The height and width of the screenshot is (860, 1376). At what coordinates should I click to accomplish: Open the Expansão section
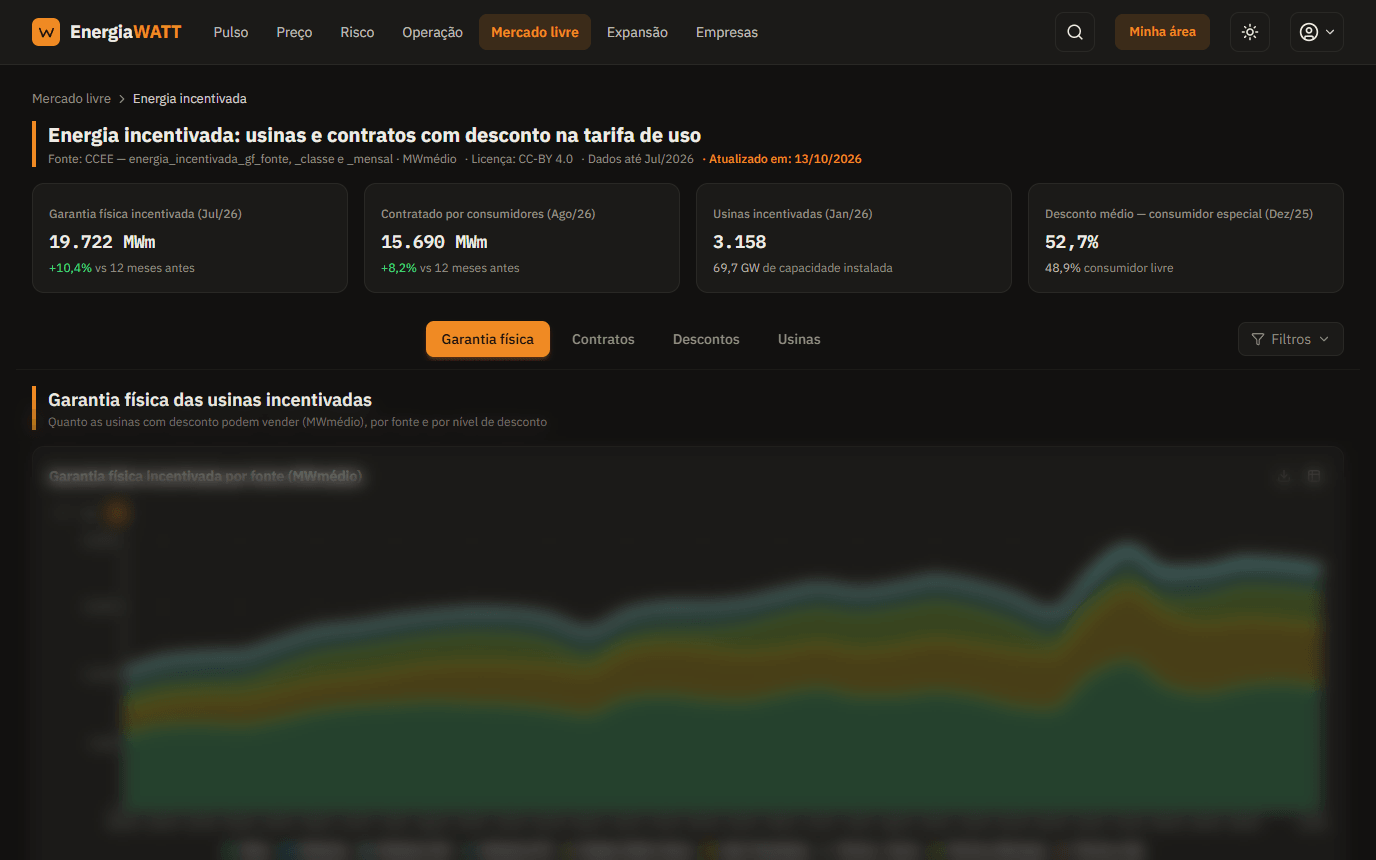pos(637,32)
